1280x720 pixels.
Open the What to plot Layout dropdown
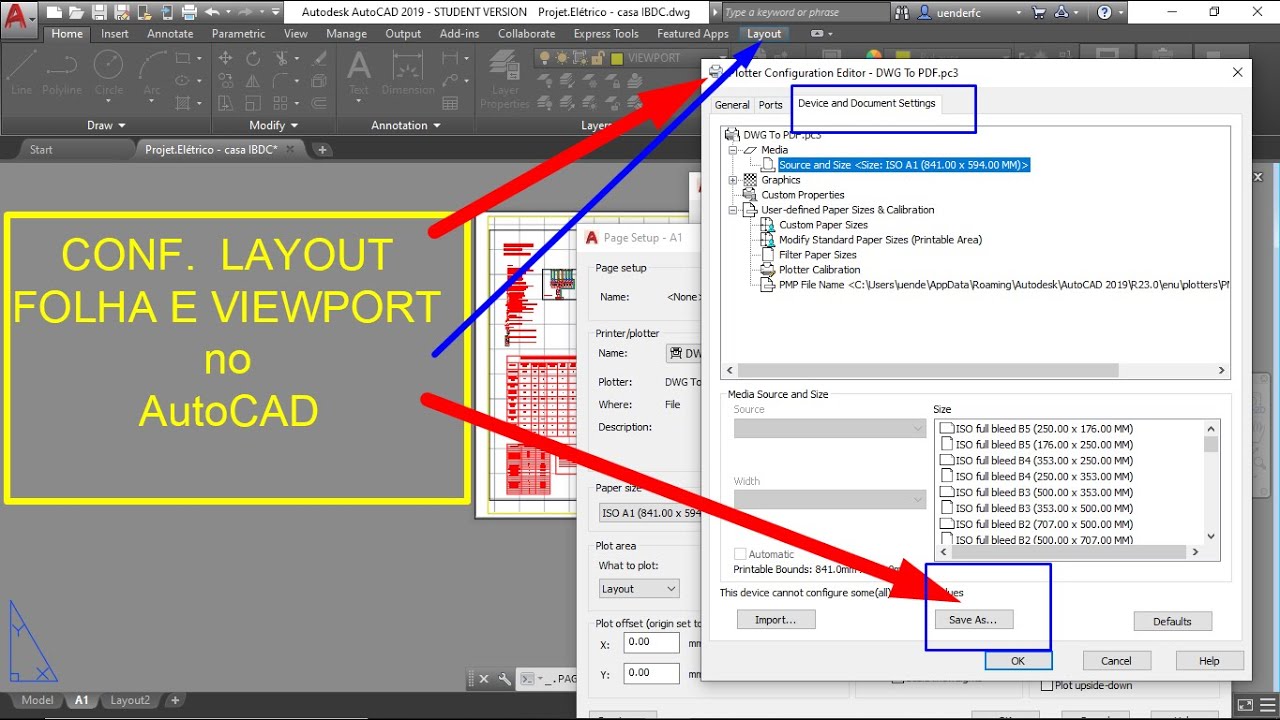click(639, 589)
